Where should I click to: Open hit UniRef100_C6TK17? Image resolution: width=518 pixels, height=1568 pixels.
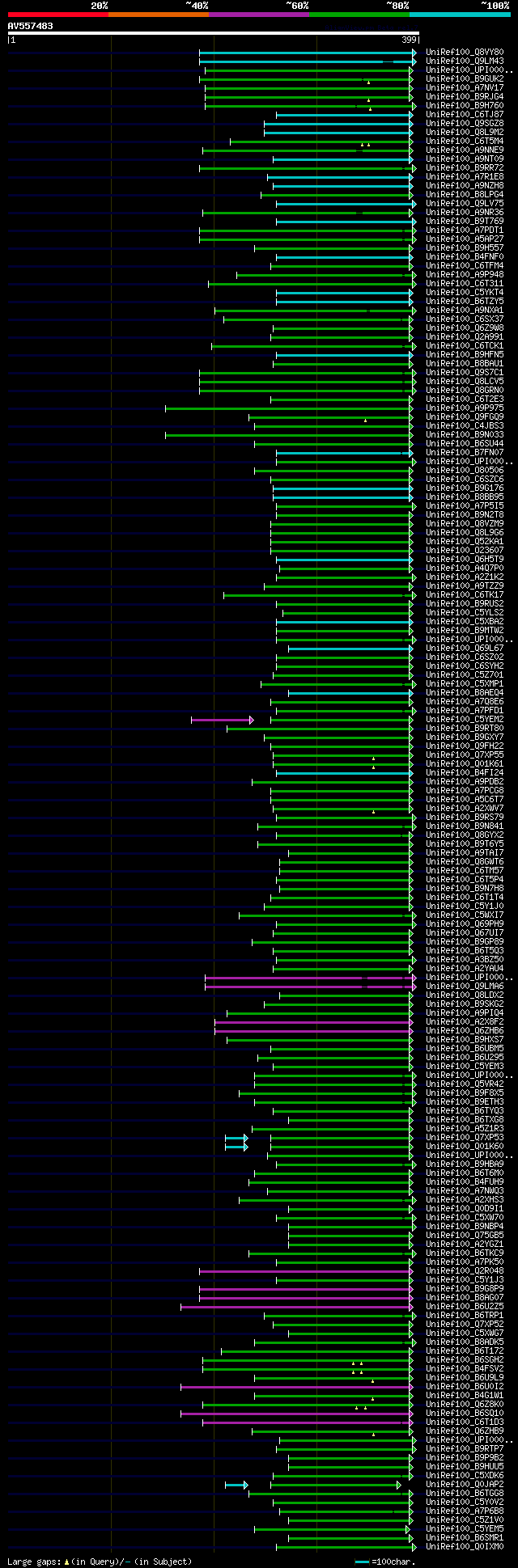pyautogui.click(x=465, y=595)
